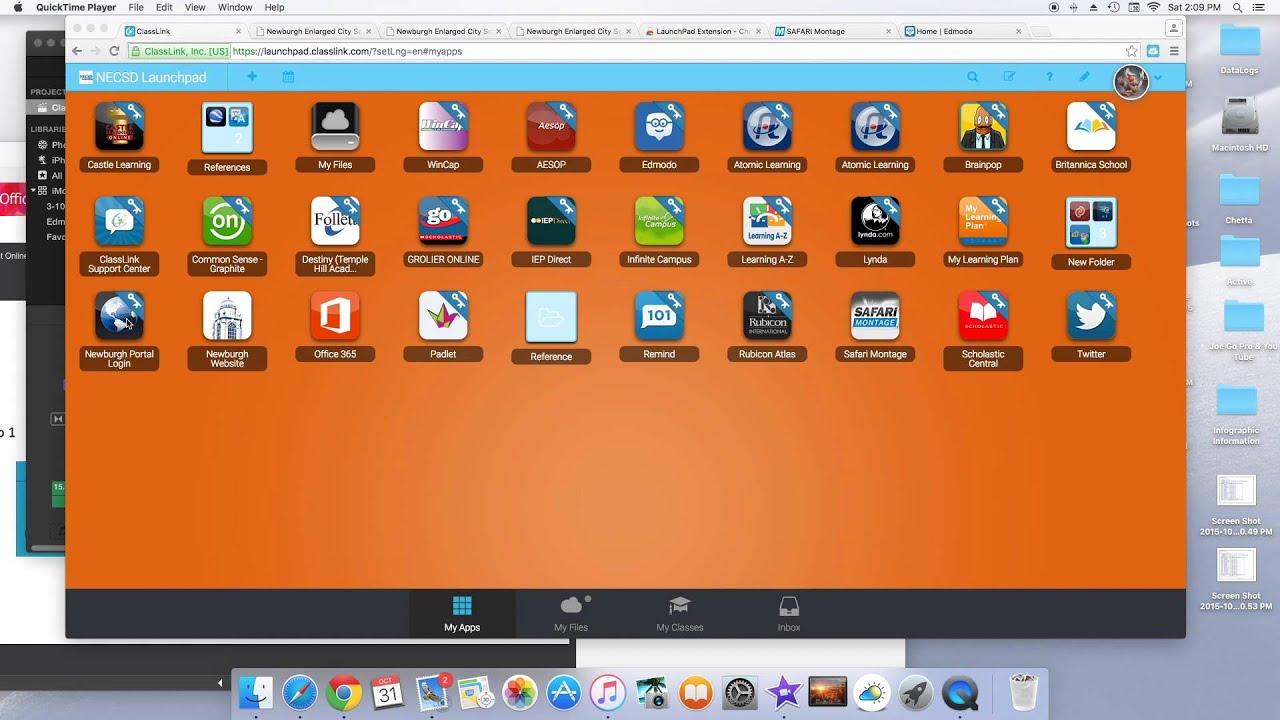Launch the Brainpop app
The width and height of the screenshot is (1280, 720).
coord(983,127)
